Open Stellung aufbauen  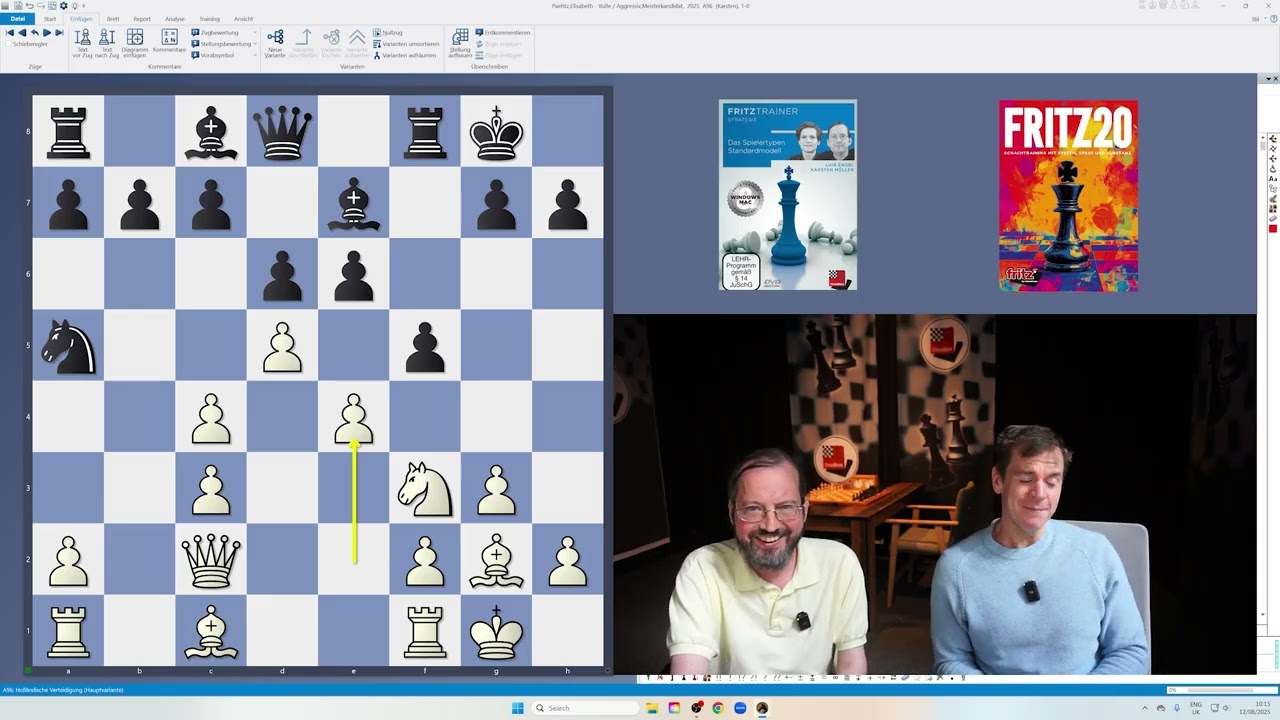click(460, 44)
